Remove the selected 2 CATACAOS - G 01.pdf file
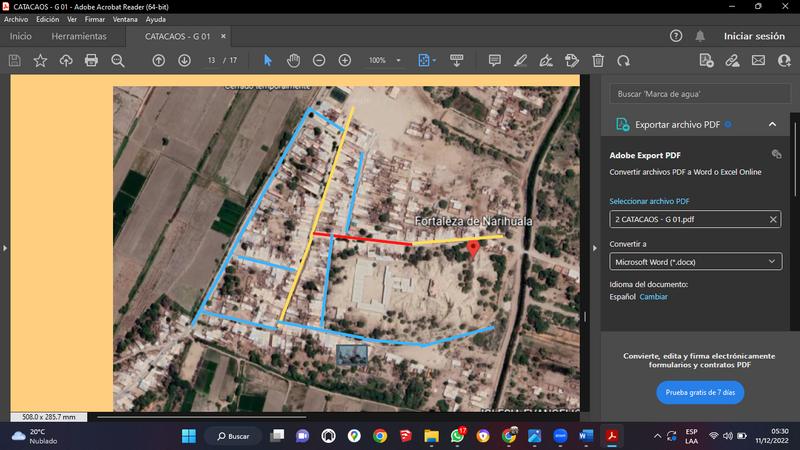 tap(773, 219)
